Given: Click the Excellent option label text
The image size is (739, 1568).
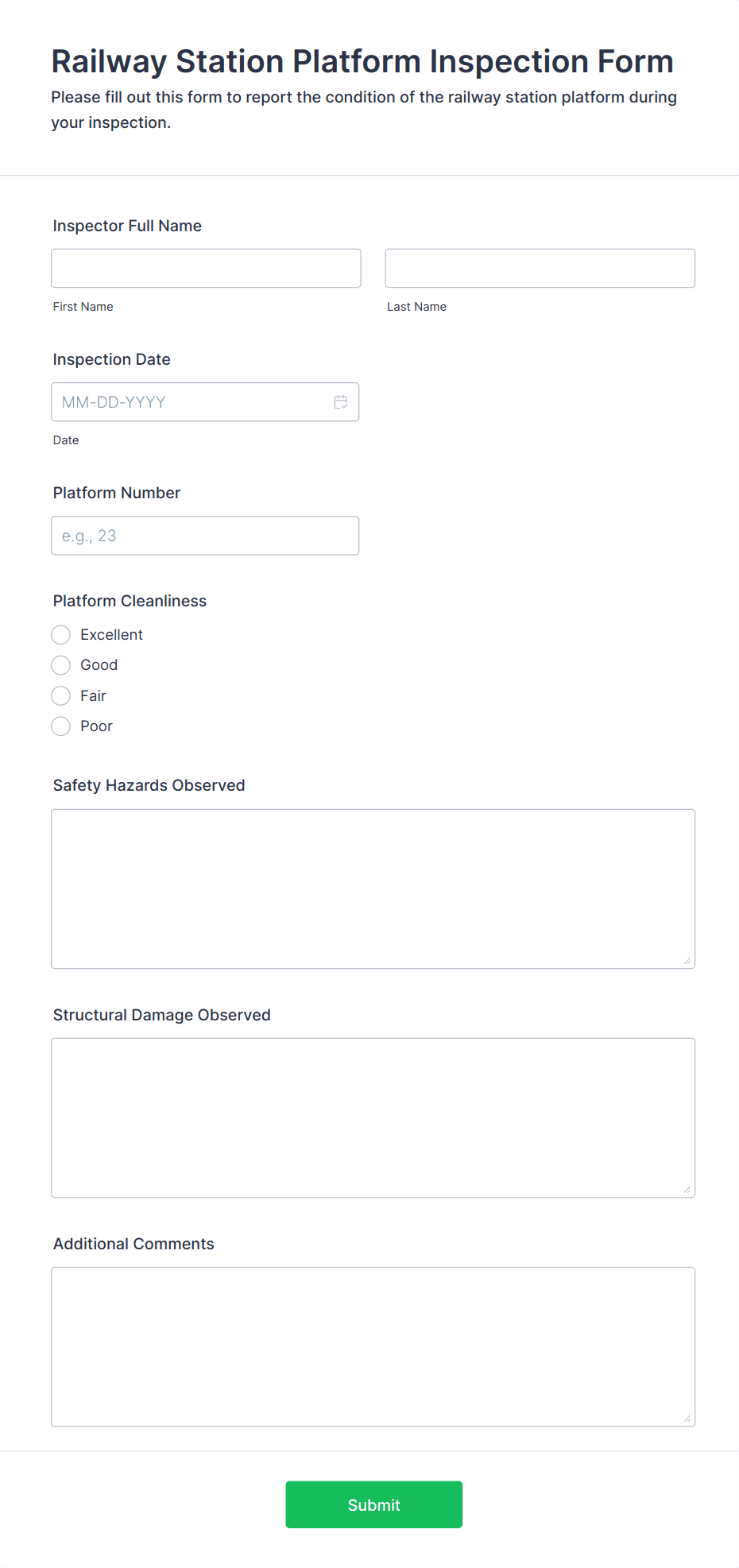Looking at the screenshot, I should tap(111, 635).
